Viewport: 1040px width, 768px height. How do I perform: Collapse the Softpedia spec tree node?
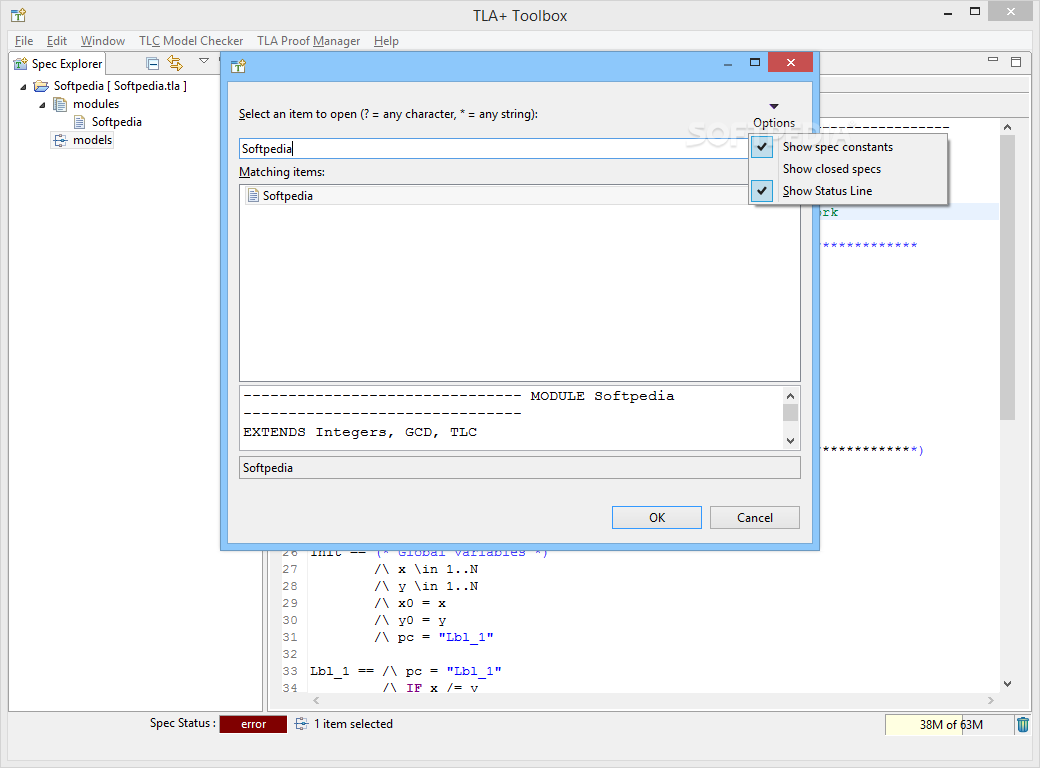[23, 87]
